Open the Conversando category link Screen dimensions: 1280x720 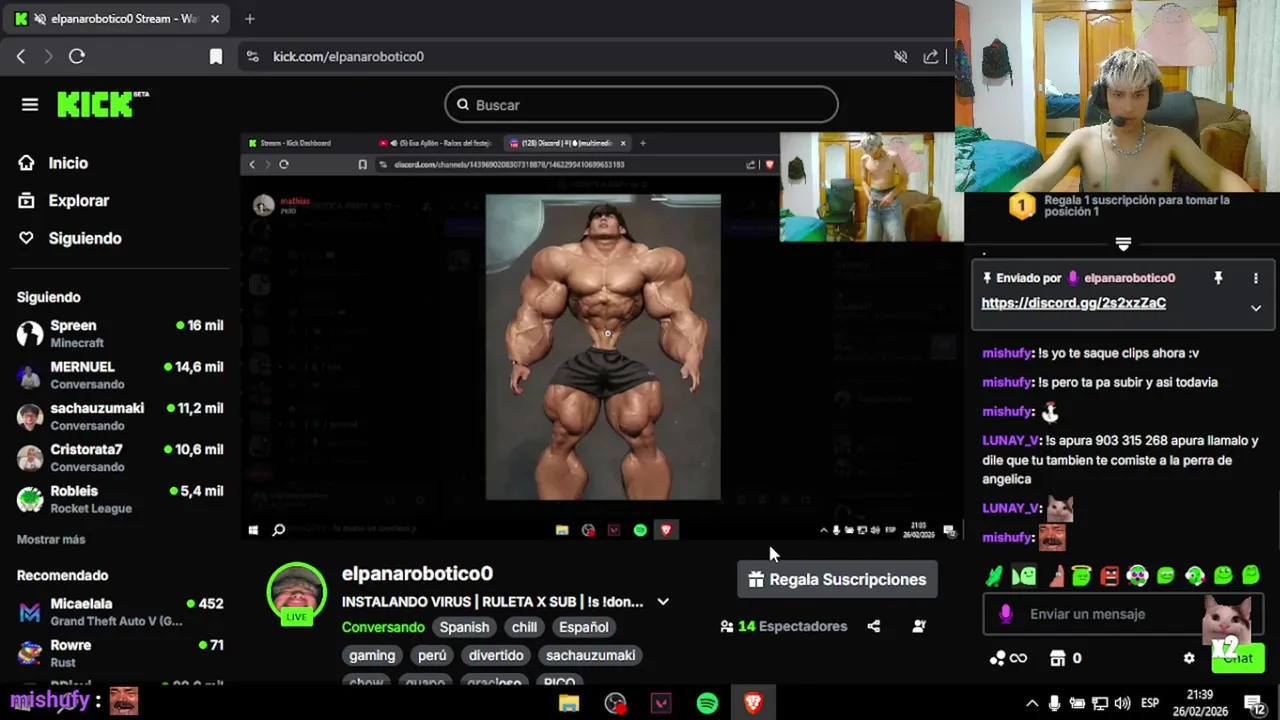pyautogui.click(x=383, y=627)
